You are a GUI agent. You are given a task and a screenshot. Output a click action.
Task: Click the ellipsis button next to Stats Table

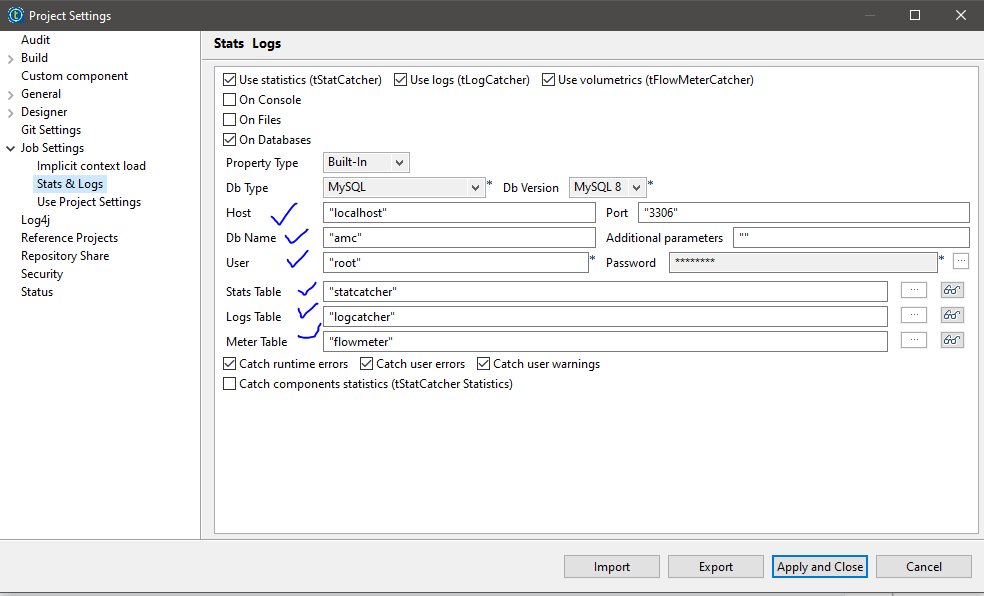click(914, 290)
